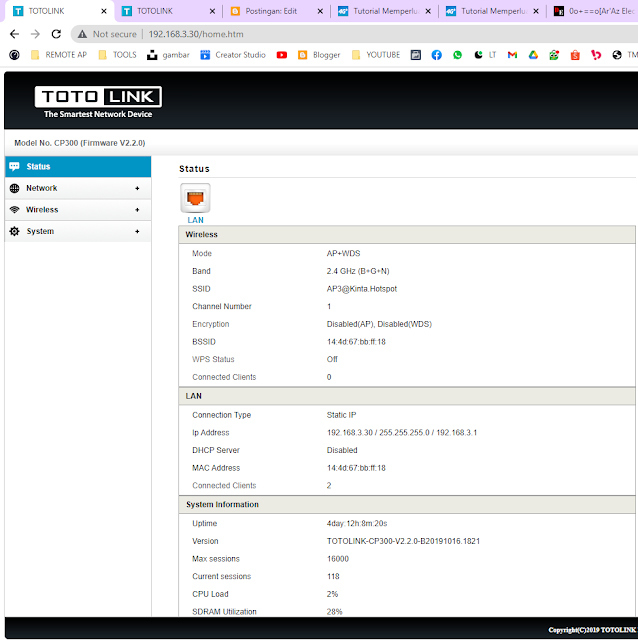Open gambar bookmark
638x640 pixels.
[168, 55]
